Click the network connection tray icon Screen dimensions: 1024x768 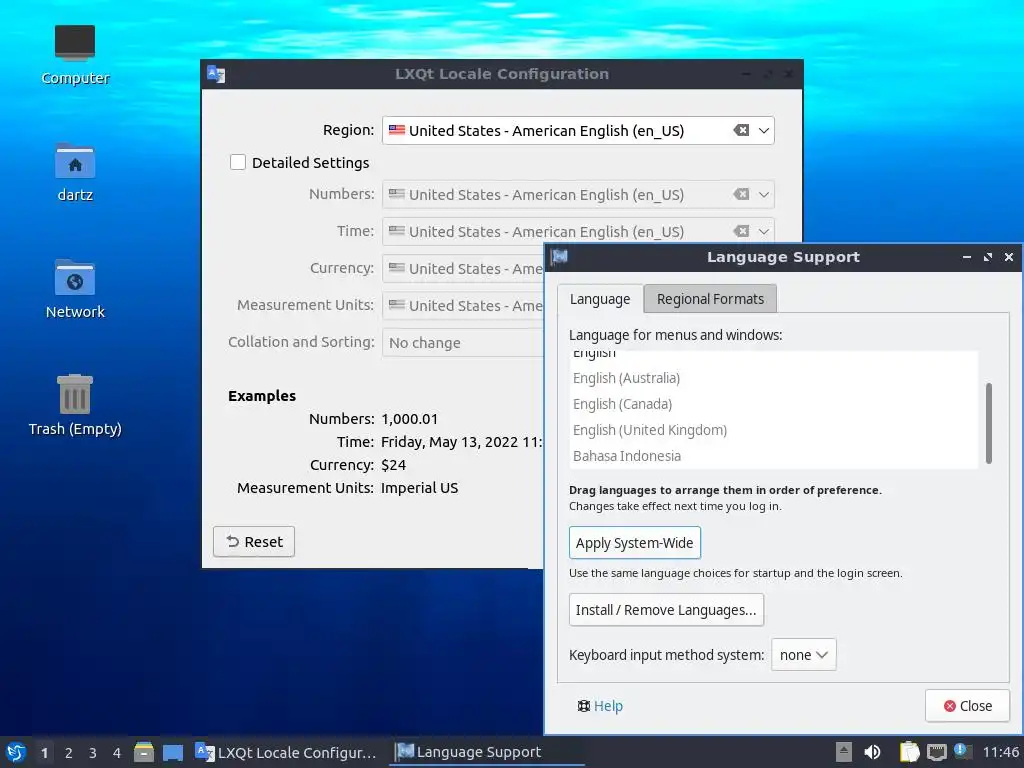[936, 752]
